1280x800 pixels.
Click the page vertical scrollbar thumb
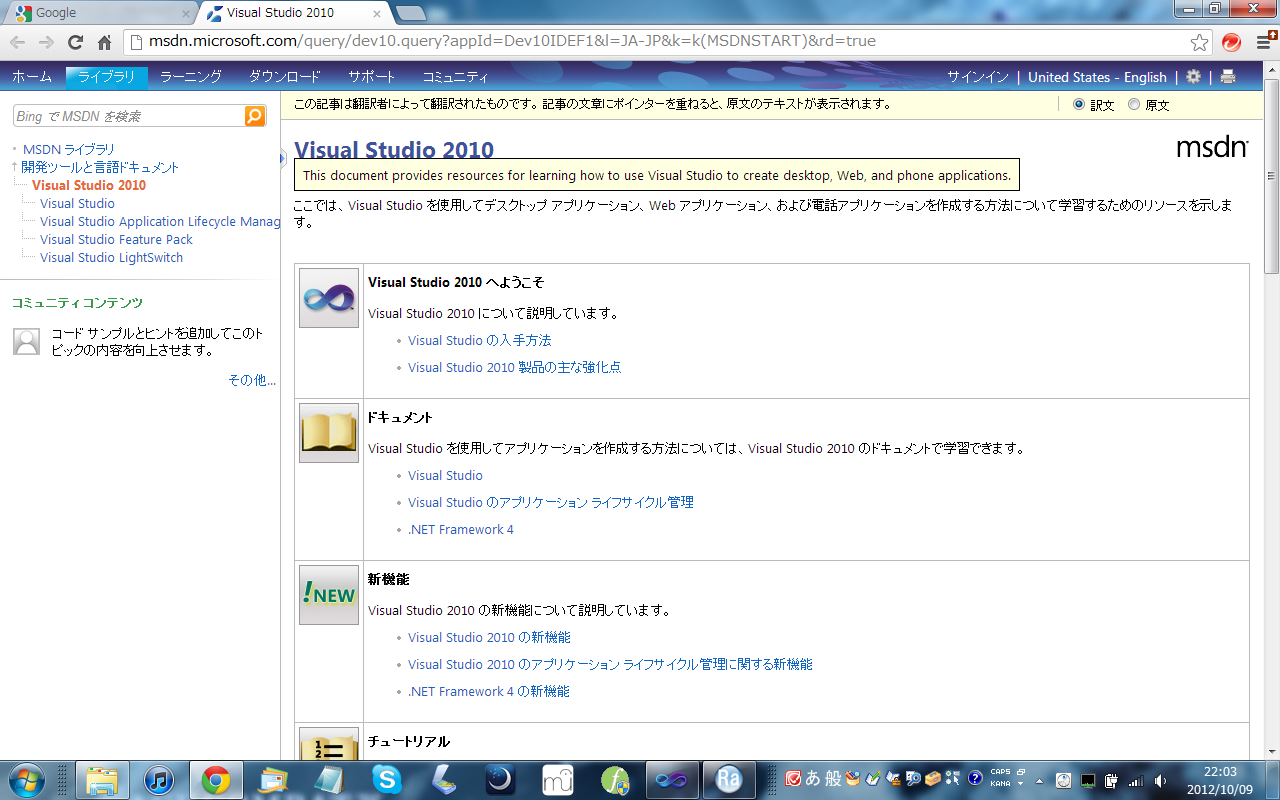pyautogui.click(x=1272, y=177)
